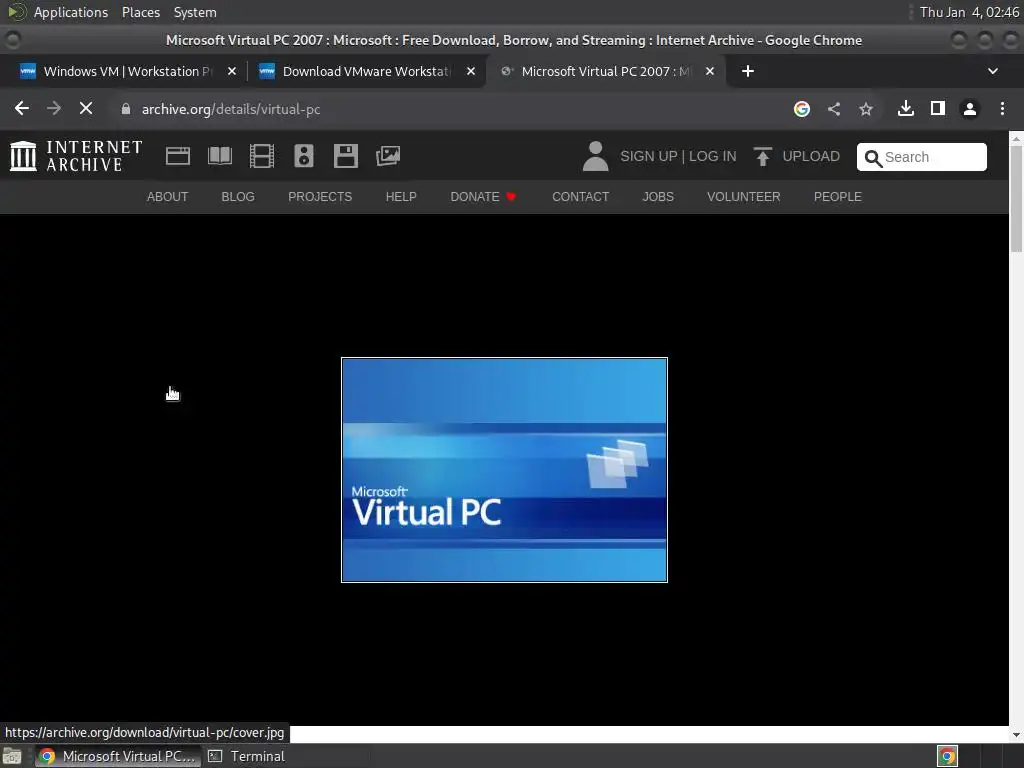The image size is (1024, 768).
Task: Click the LOG IN link
Action: click(712, 156)
